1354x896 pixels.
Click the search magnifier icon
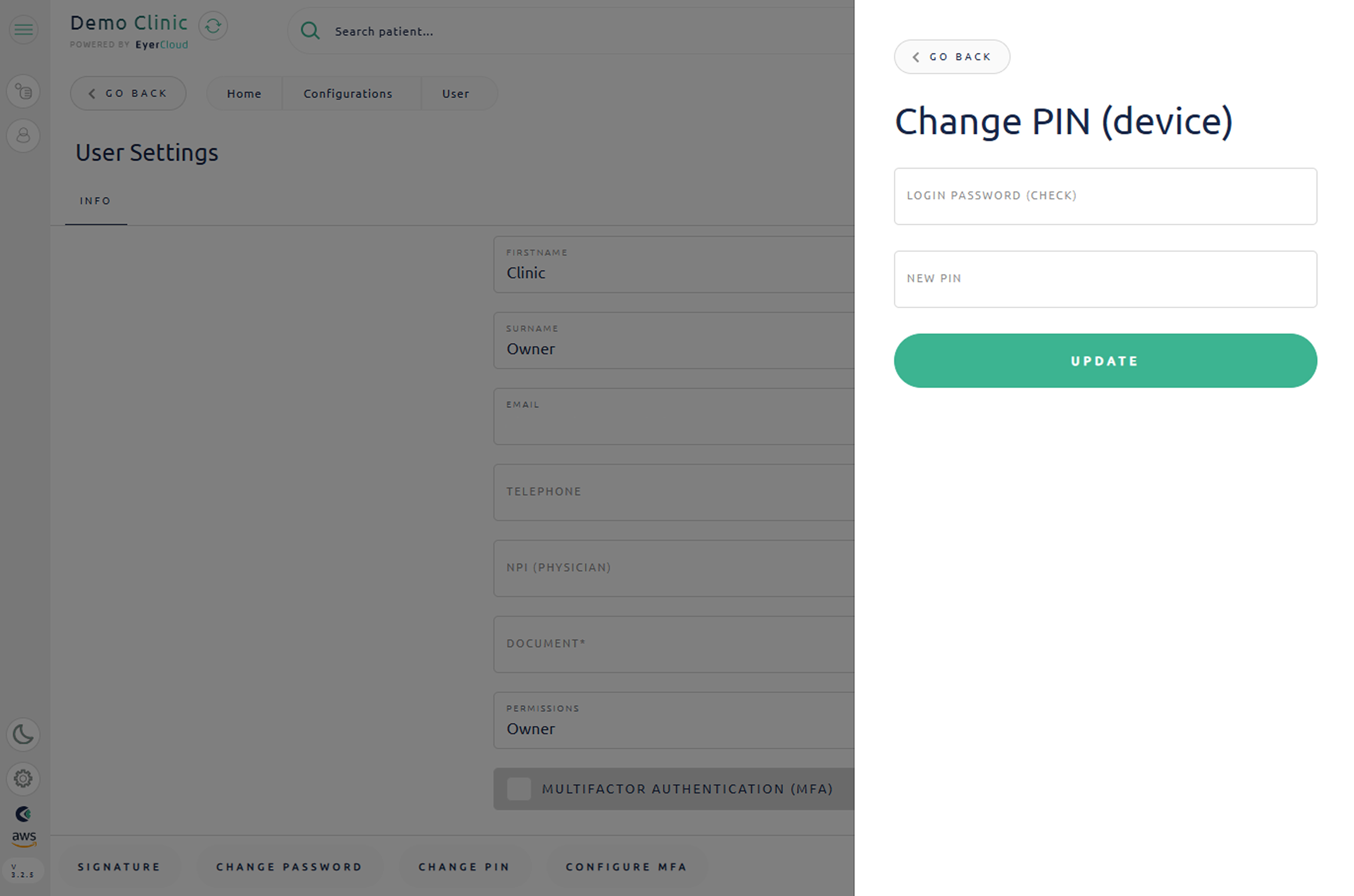pos(310,31)
